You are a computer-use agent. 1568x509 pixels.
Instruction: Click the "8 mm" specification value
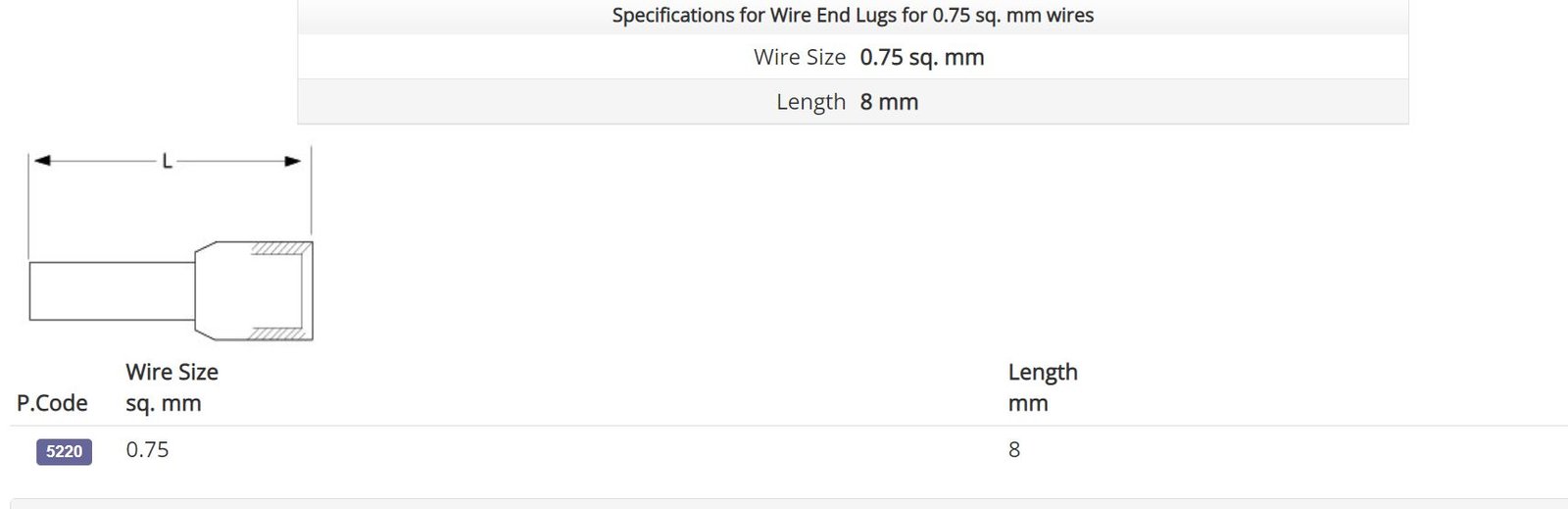pos(889,102)
